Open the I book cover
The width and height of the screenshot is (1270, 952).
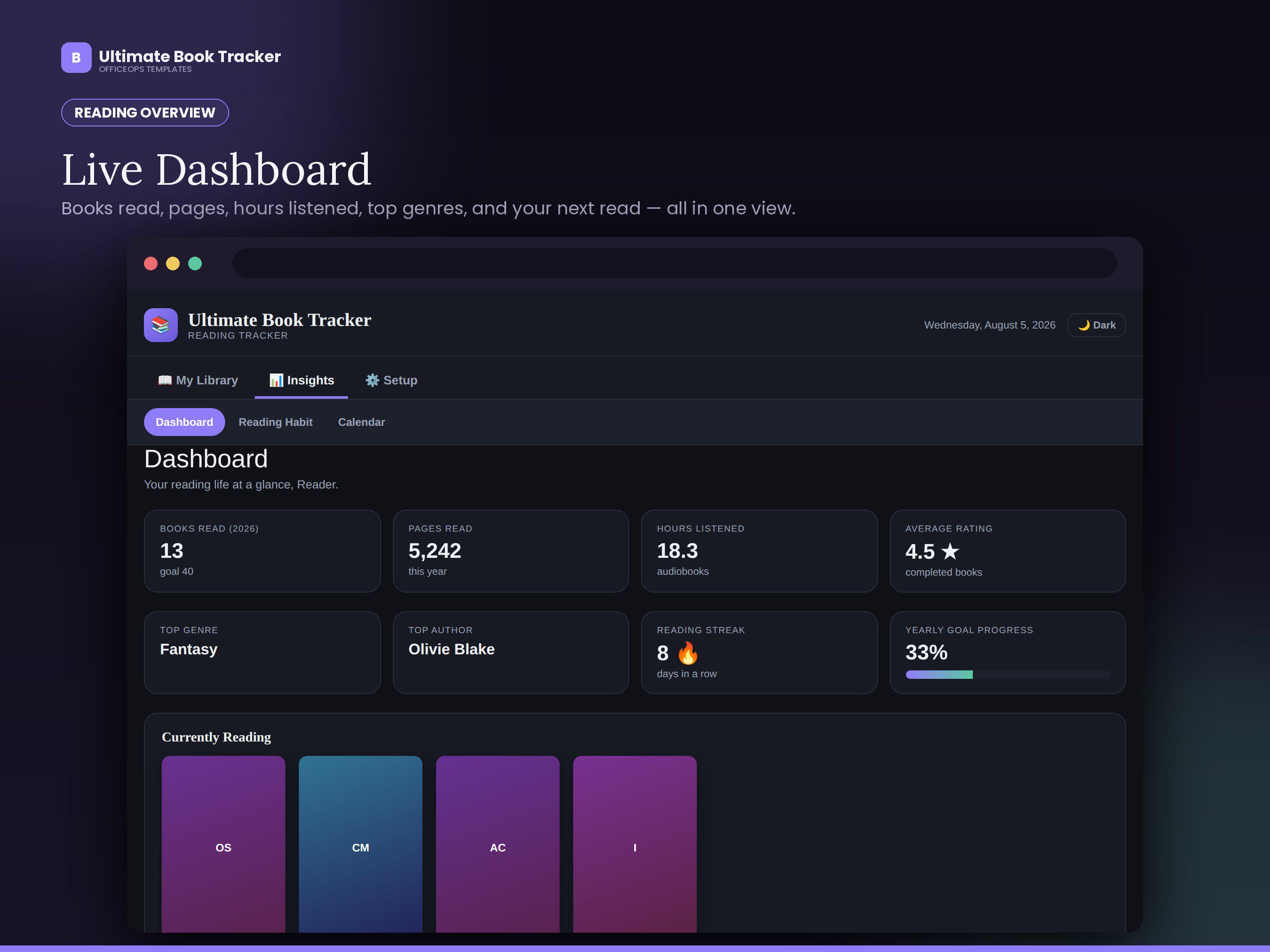click(635, 843)
